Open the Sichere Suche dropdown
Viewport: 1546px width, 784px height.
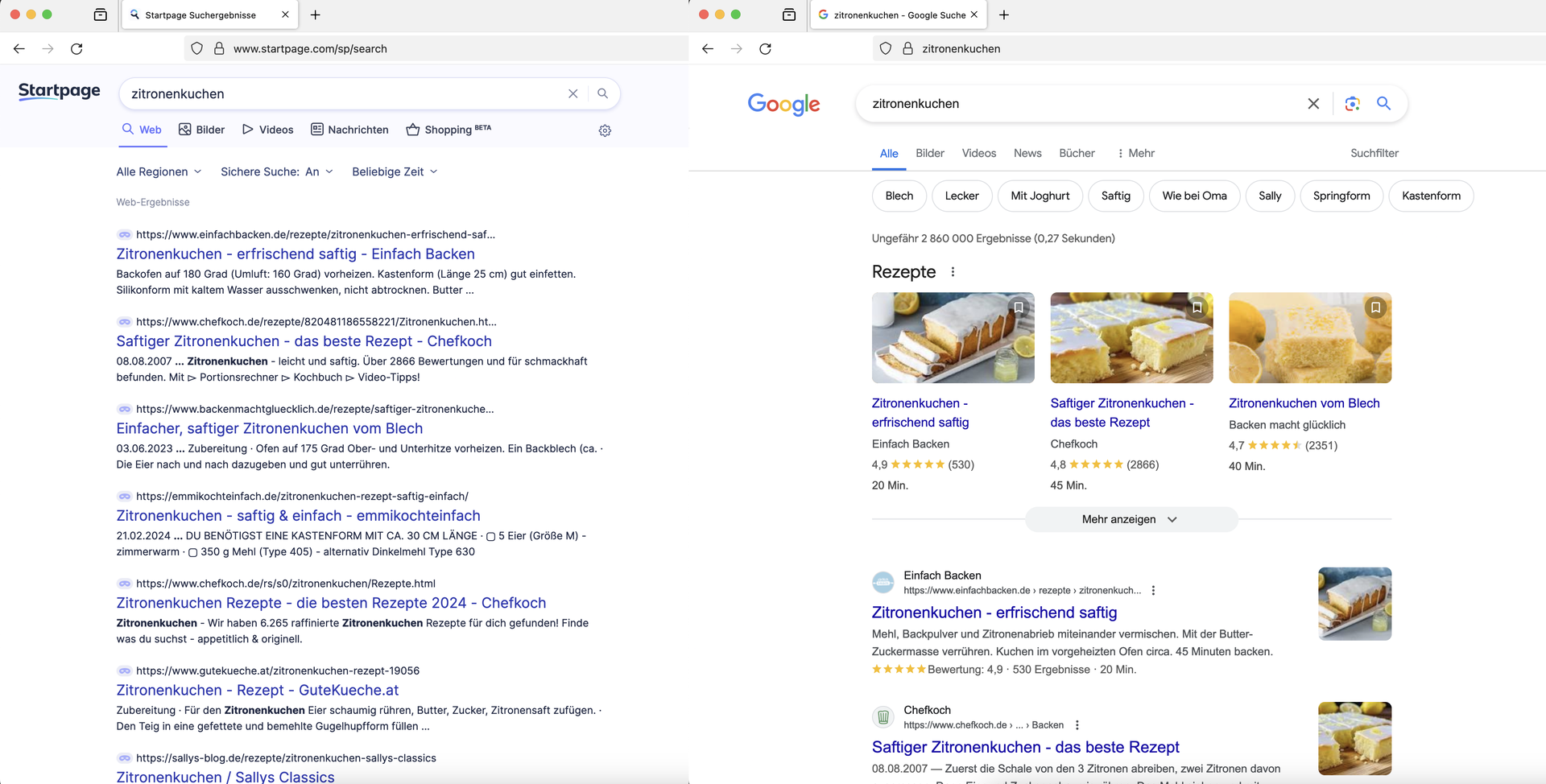[276, 171]
